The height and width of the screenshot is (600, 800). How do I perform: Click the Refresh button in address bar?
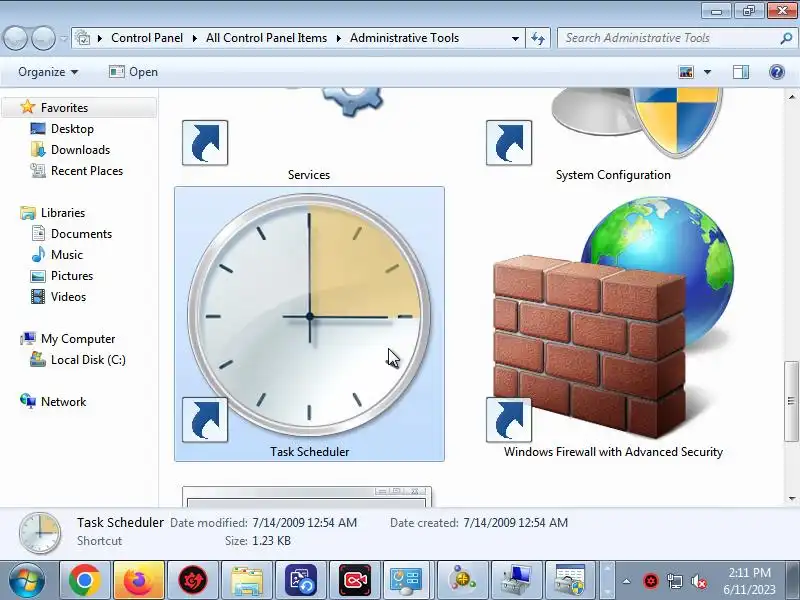(538, 38)
